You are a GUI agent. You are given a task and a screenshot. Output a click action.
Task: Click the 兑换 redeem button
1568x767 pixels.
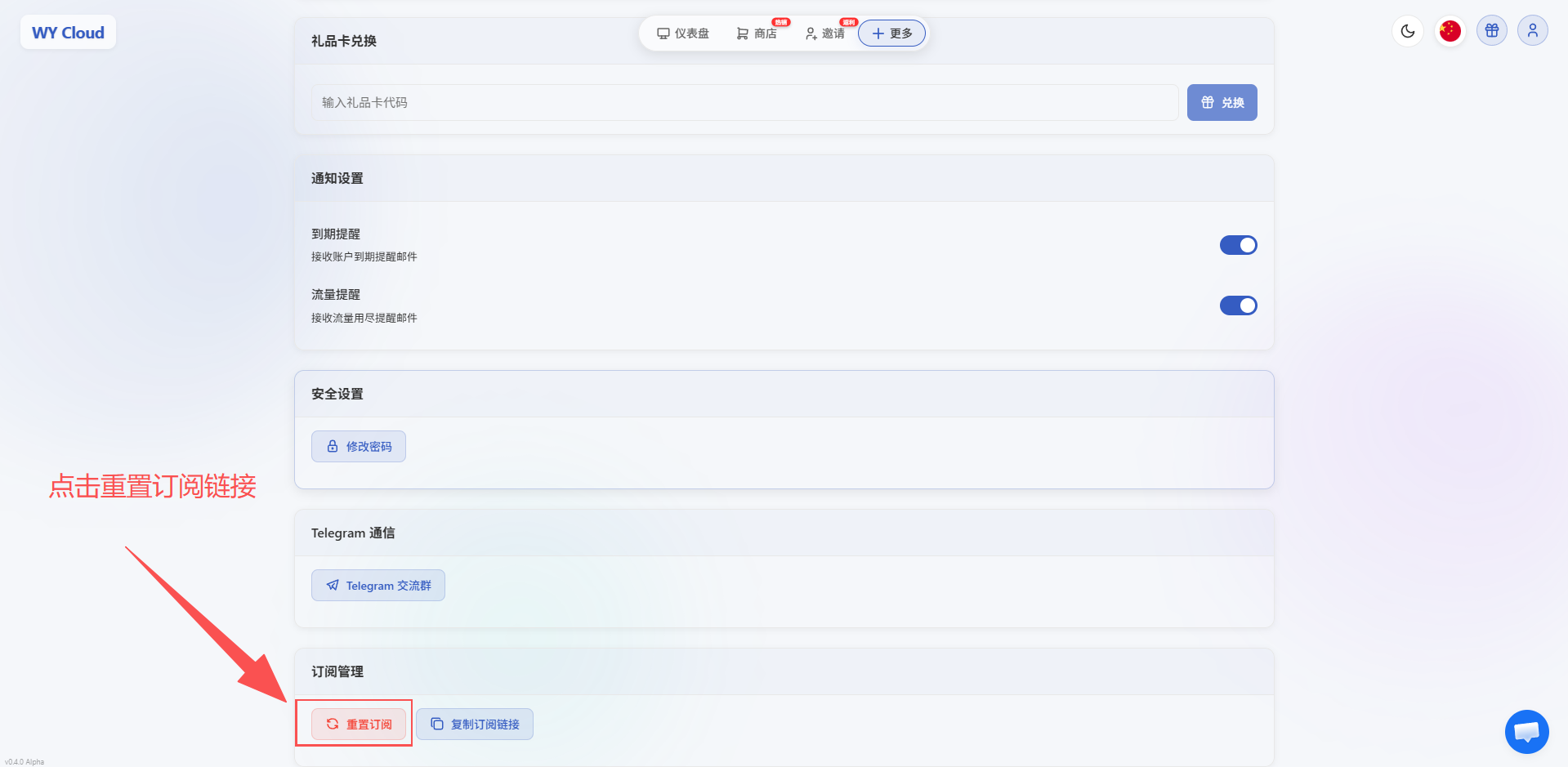click(1222, 103)
